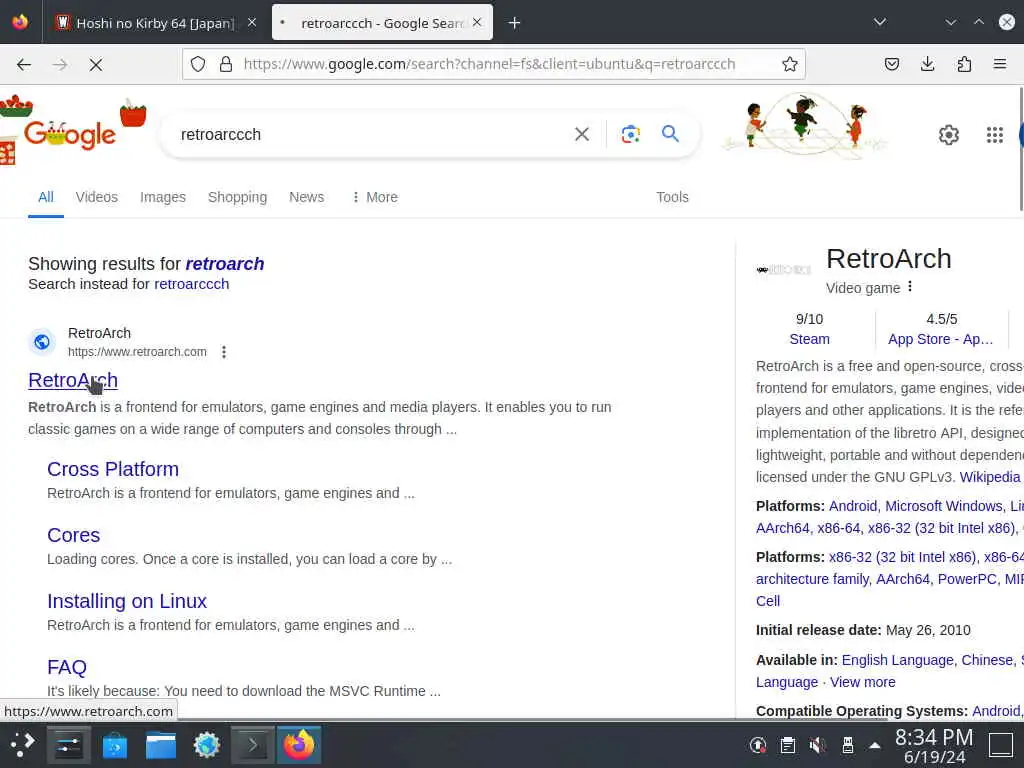The height and width of the screenshot is (768, 1024).
Task: Open System Settings from taskbar
Action: 68,744
